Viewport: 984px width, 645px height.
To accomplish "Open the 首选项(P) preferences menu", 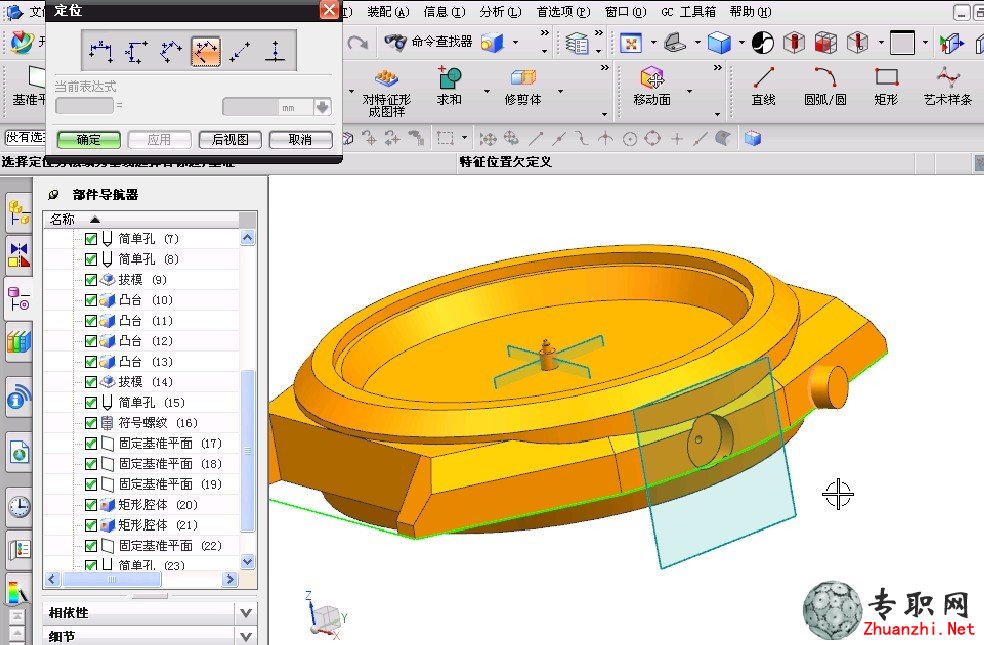I will pos(564,12).
